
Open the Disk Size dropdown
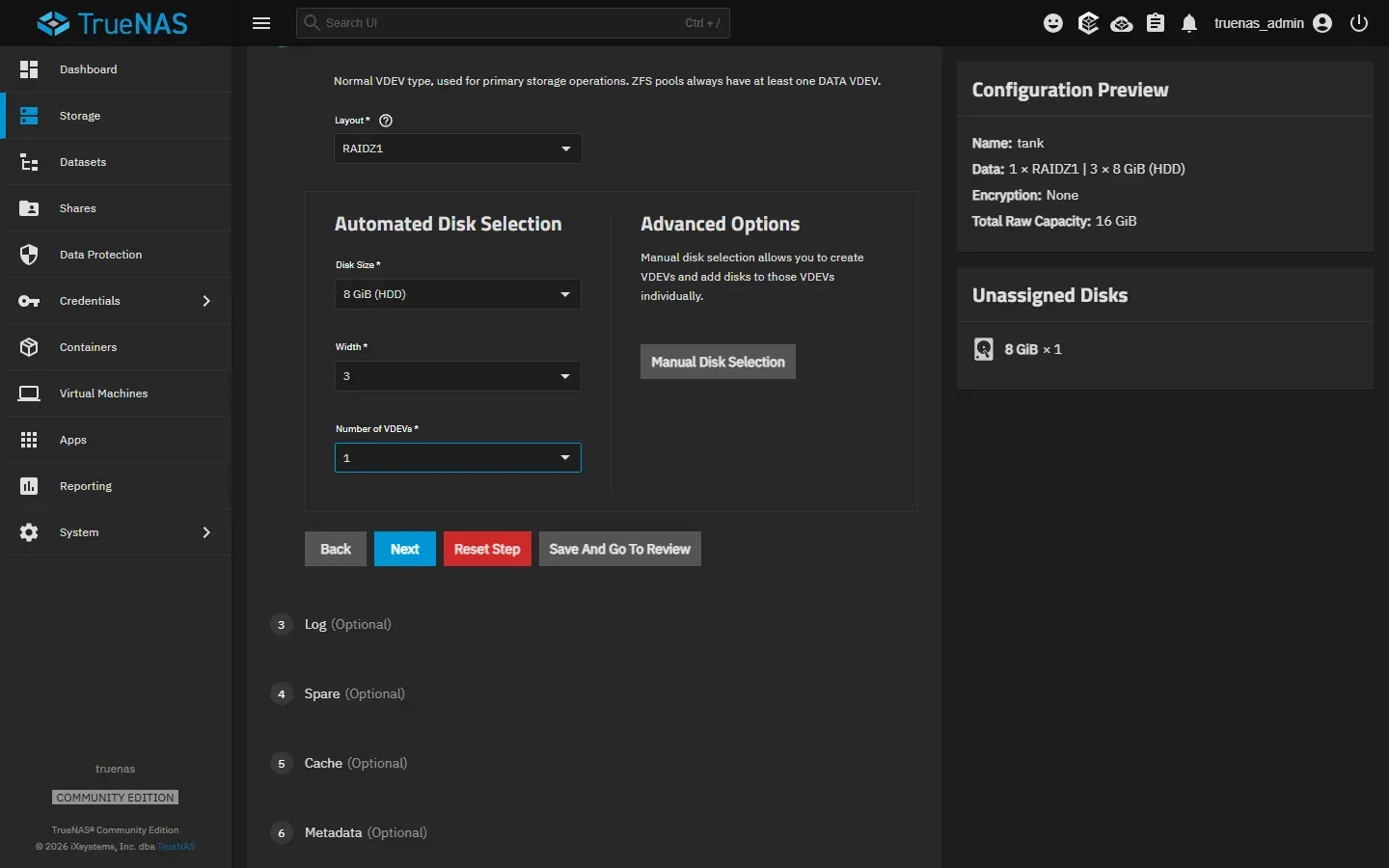(458, 294)
